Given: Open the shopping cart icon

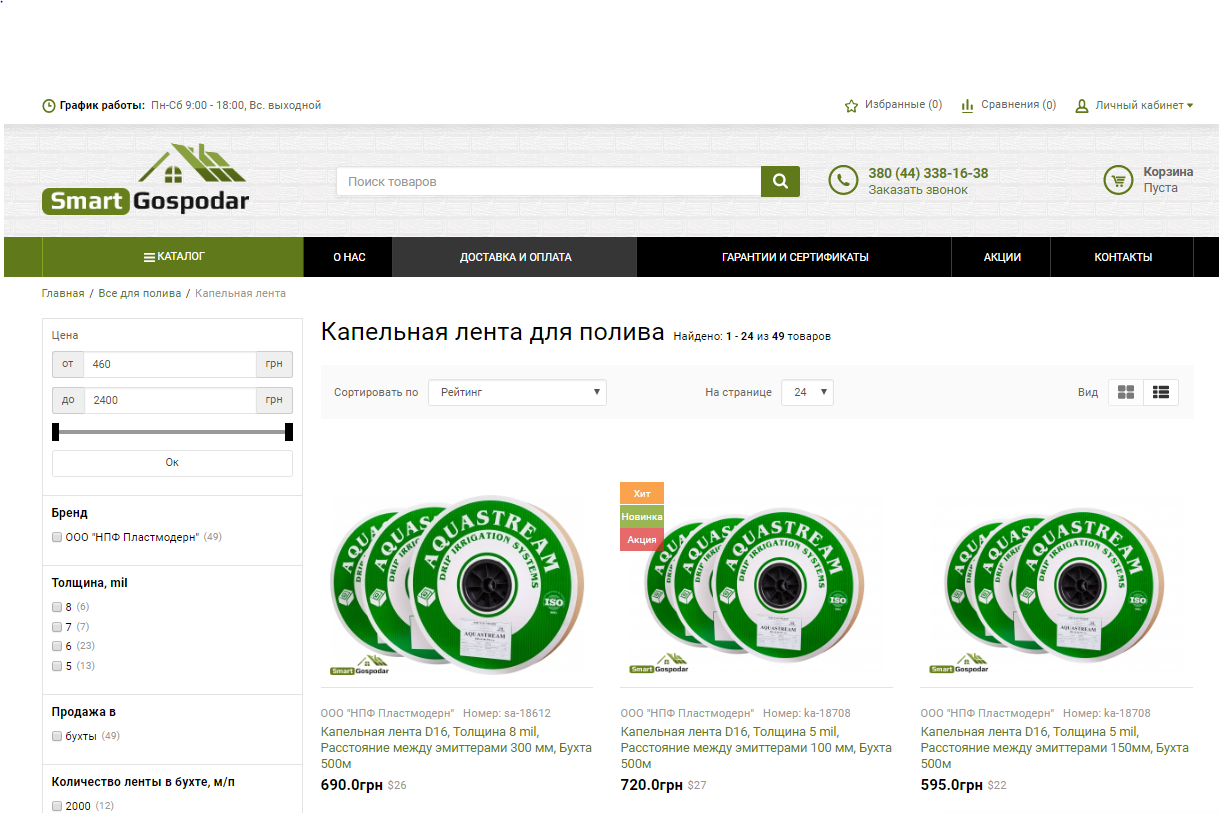Looking at the screenshot, I should click(x=1118, y=180).
